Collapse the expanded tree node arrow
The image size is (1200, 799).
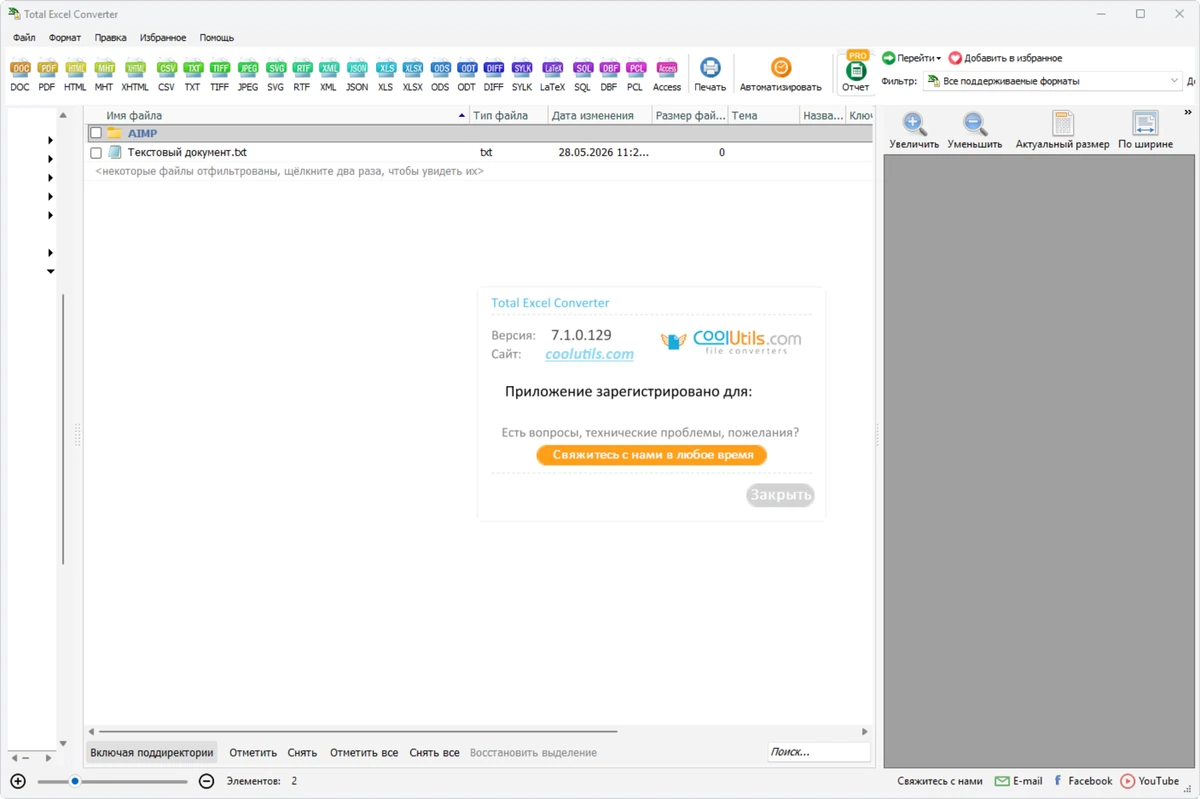click(50, 271)
